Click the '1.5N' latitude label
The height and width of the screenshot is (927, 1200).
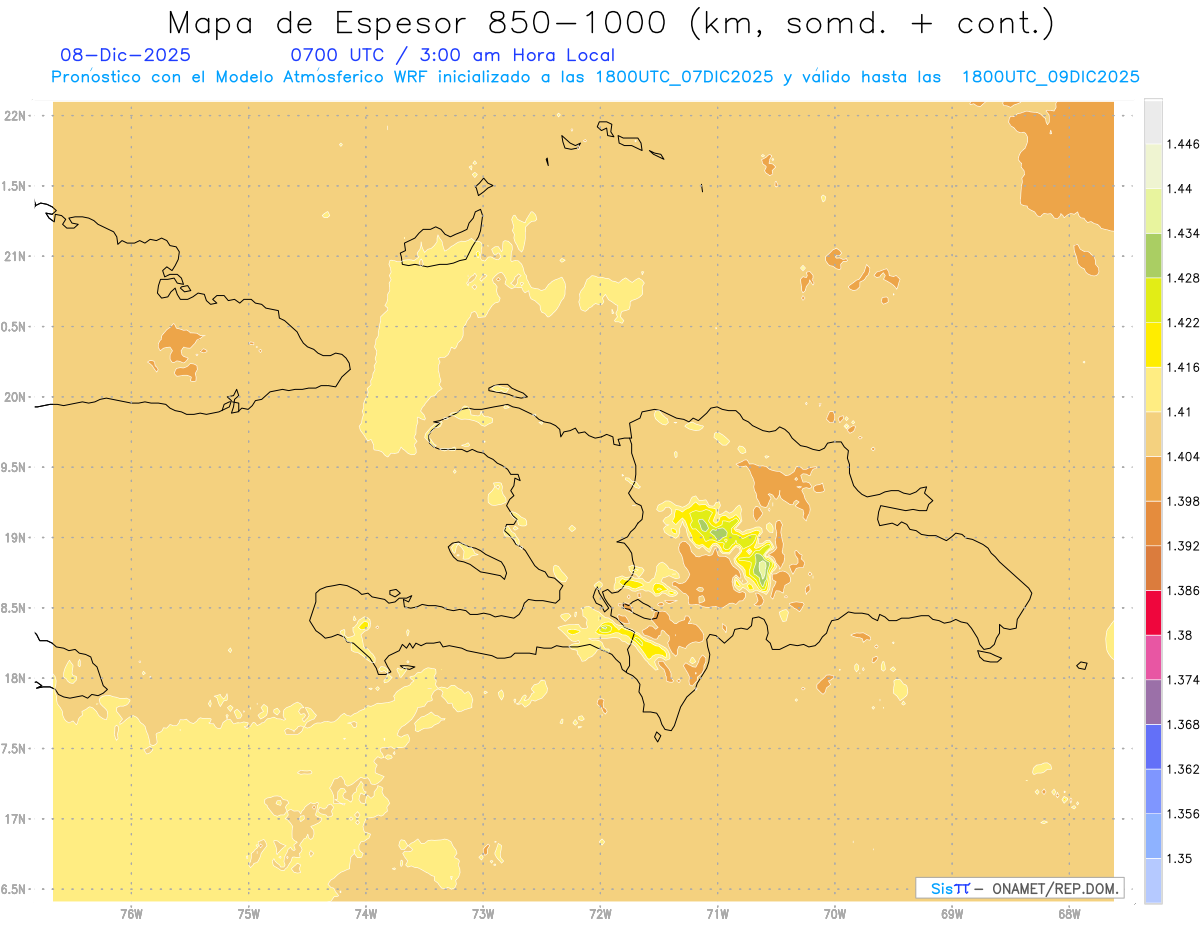point(15,186)
